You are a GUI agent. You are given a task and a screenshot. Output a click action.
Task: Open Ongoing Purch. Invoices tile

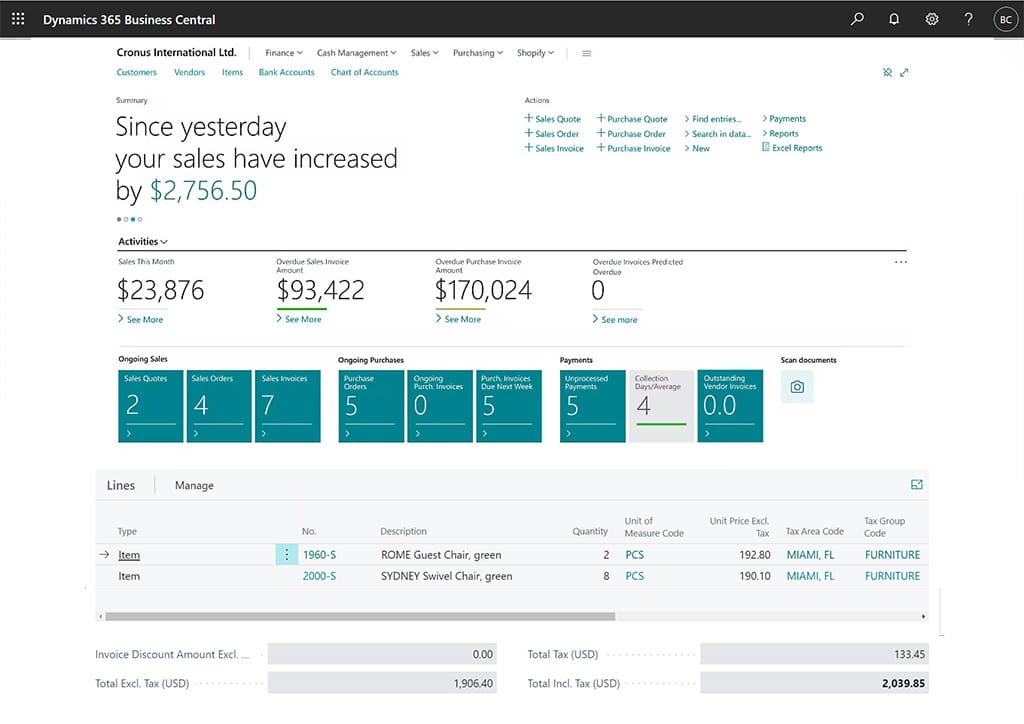point(440,406)
